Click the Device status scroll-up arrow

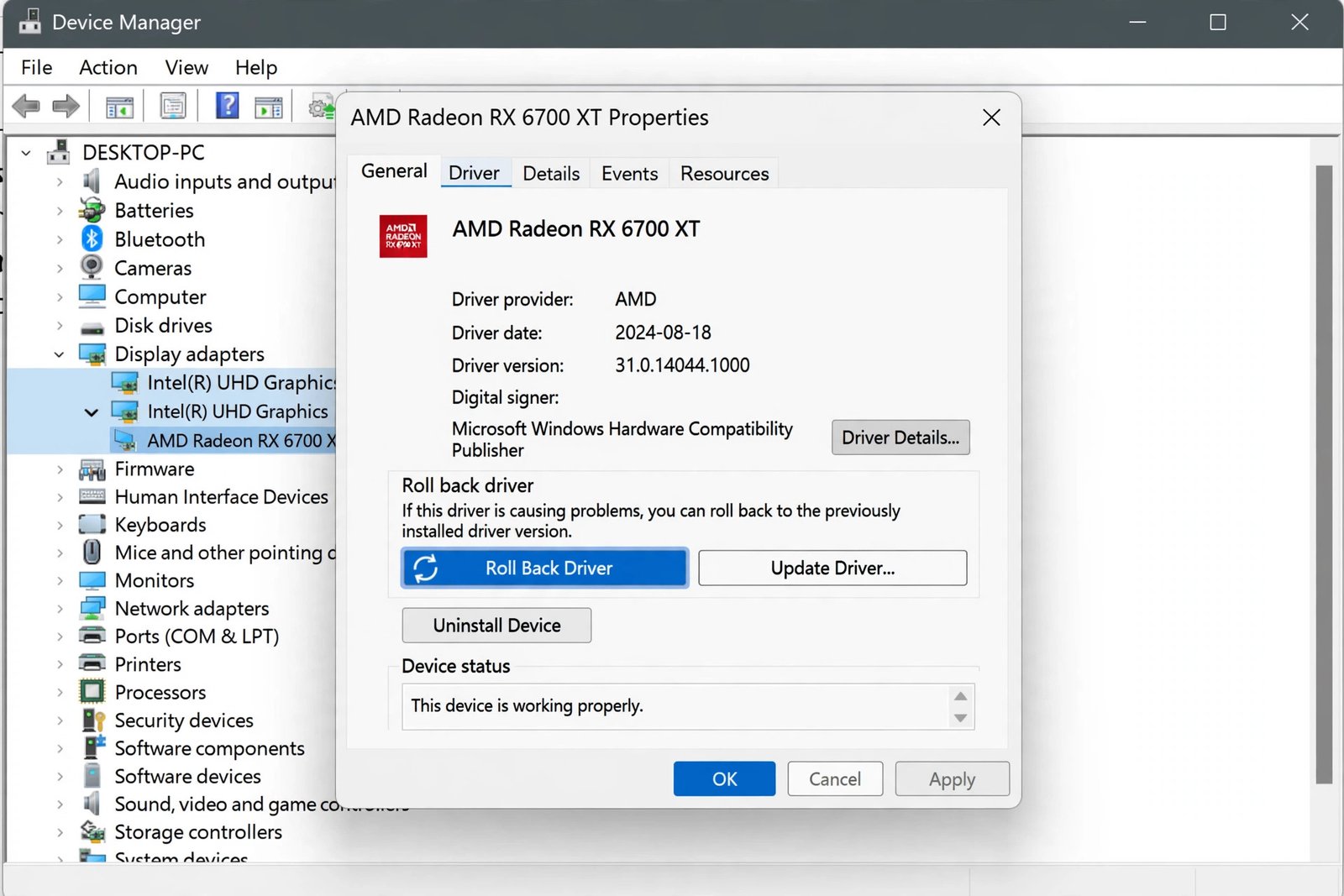(x=961, y=696)
